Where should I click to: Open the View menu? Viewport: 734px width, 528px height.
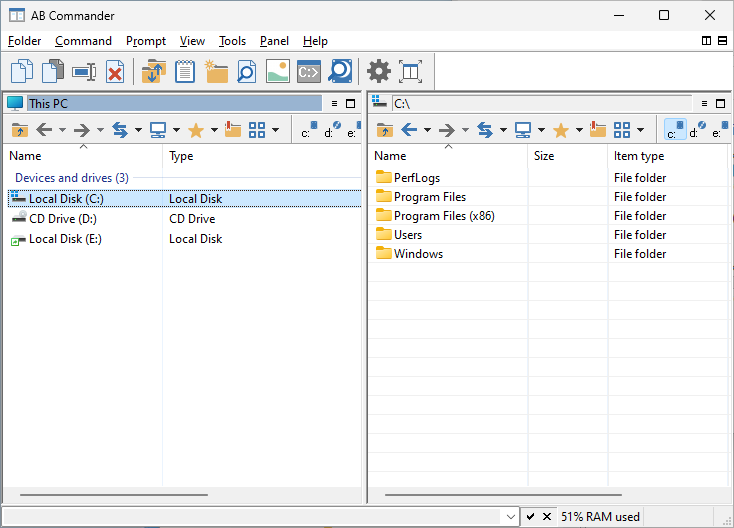click(x=192, y=41)
